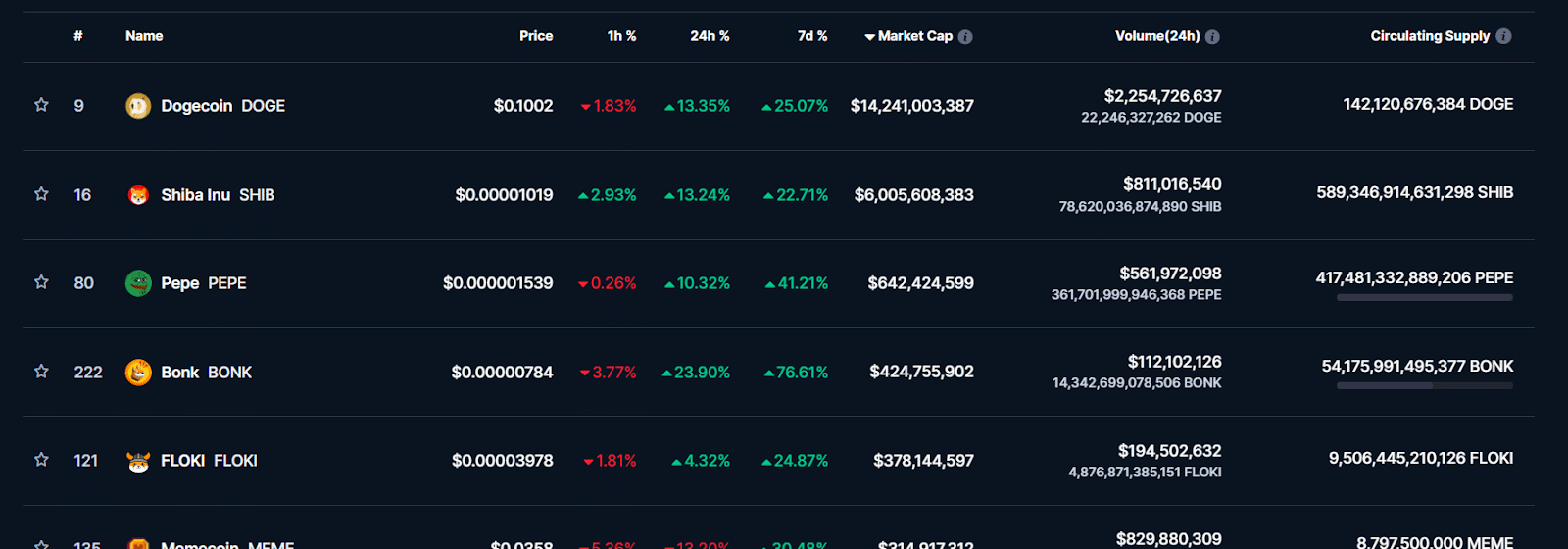Show the Circulating Supply info icon
The width and height of the screenshot is (1568, 549).
pos(1504,36)
